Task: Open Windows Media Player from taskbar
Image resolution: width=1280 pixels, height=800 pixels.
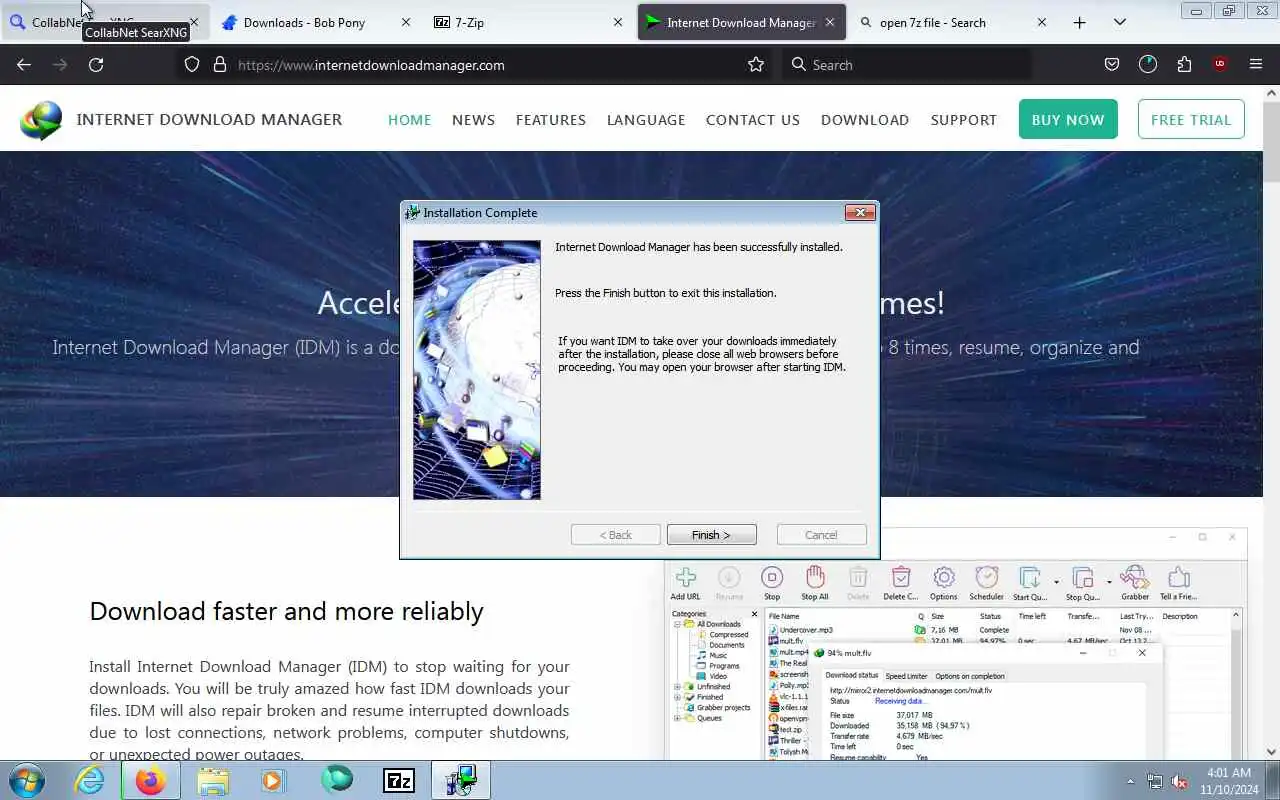Action: [274, 780]
